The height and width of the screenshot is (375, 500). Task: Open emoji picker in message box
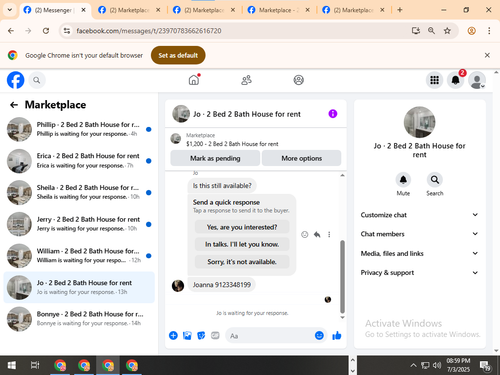coord(319,335)
